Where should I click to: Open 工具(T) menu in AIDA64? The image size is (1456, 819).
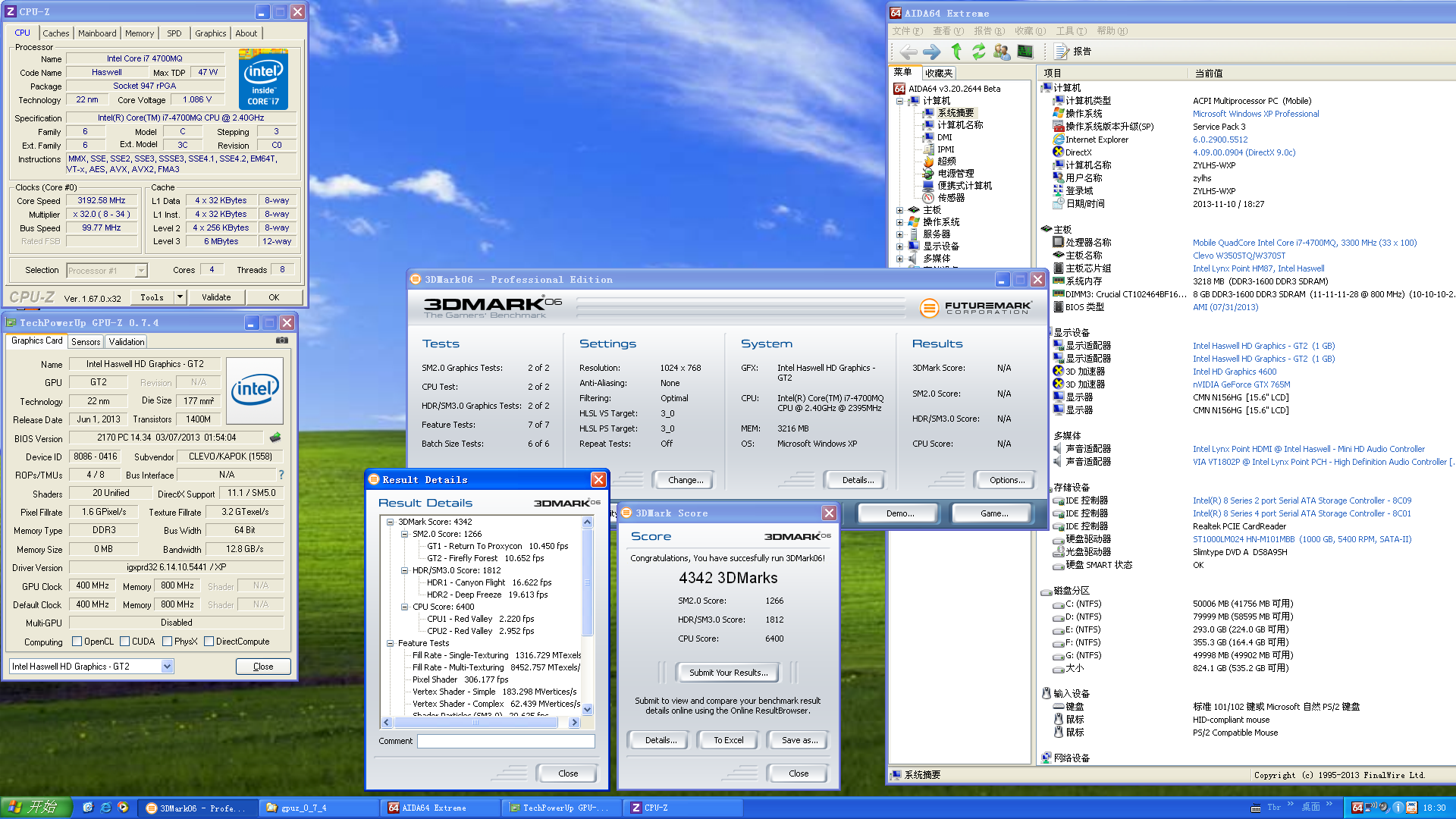coord(1071,31)
